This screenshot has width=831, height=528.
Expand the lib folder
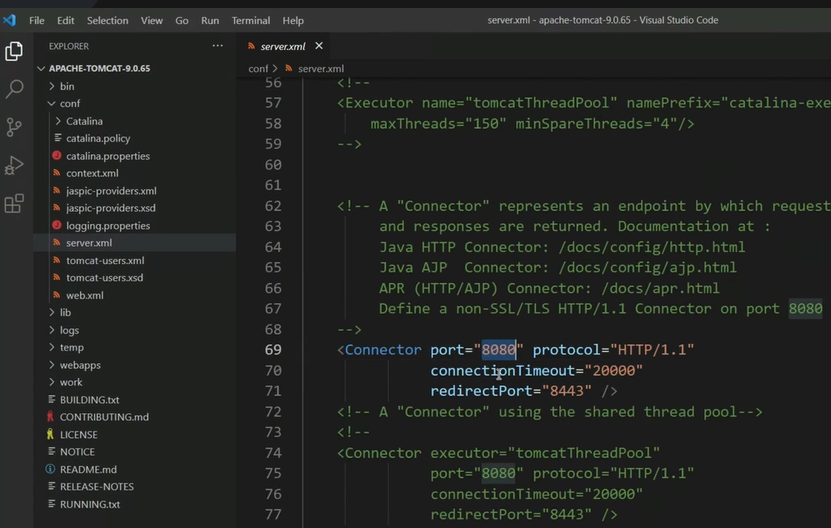click(x=51, y=312)
